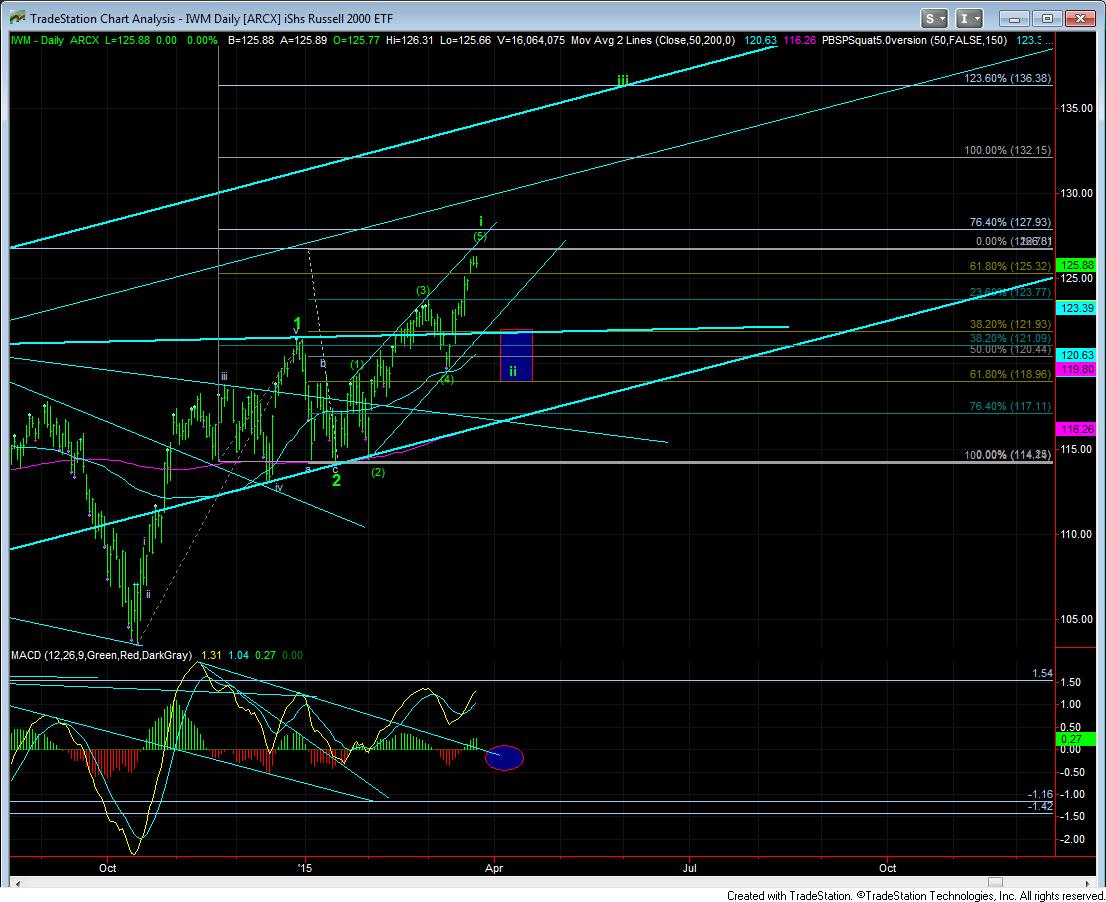
Task: Click the 'IWM - Daily ARCX' symbol label
Action: click(x=55, y=40)
